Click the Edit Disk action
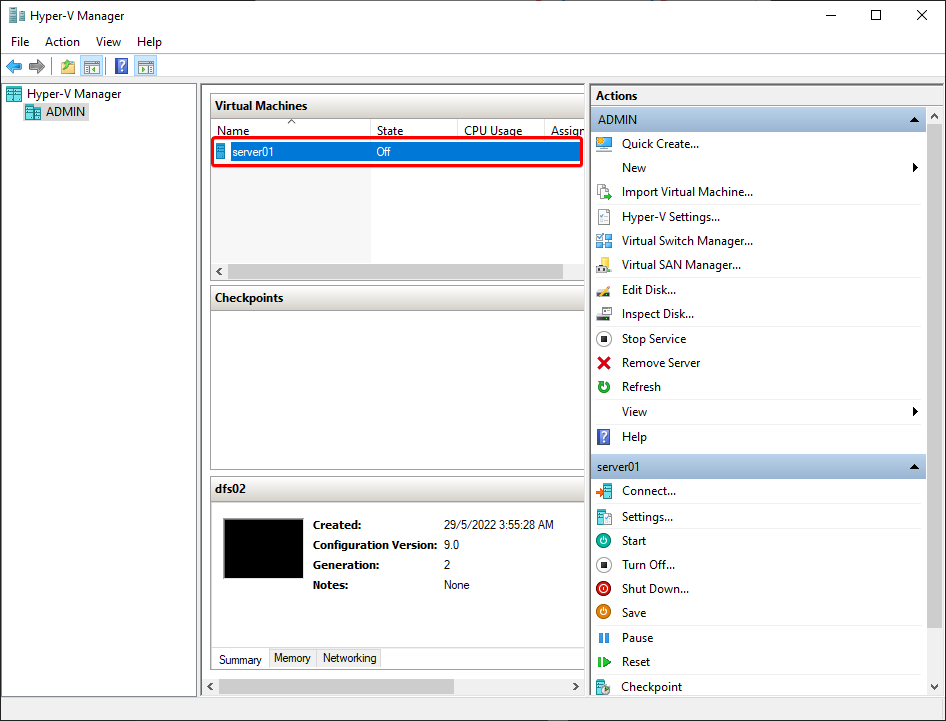Image resolution: width=946 pixels, height=721 pixels. 649,290
